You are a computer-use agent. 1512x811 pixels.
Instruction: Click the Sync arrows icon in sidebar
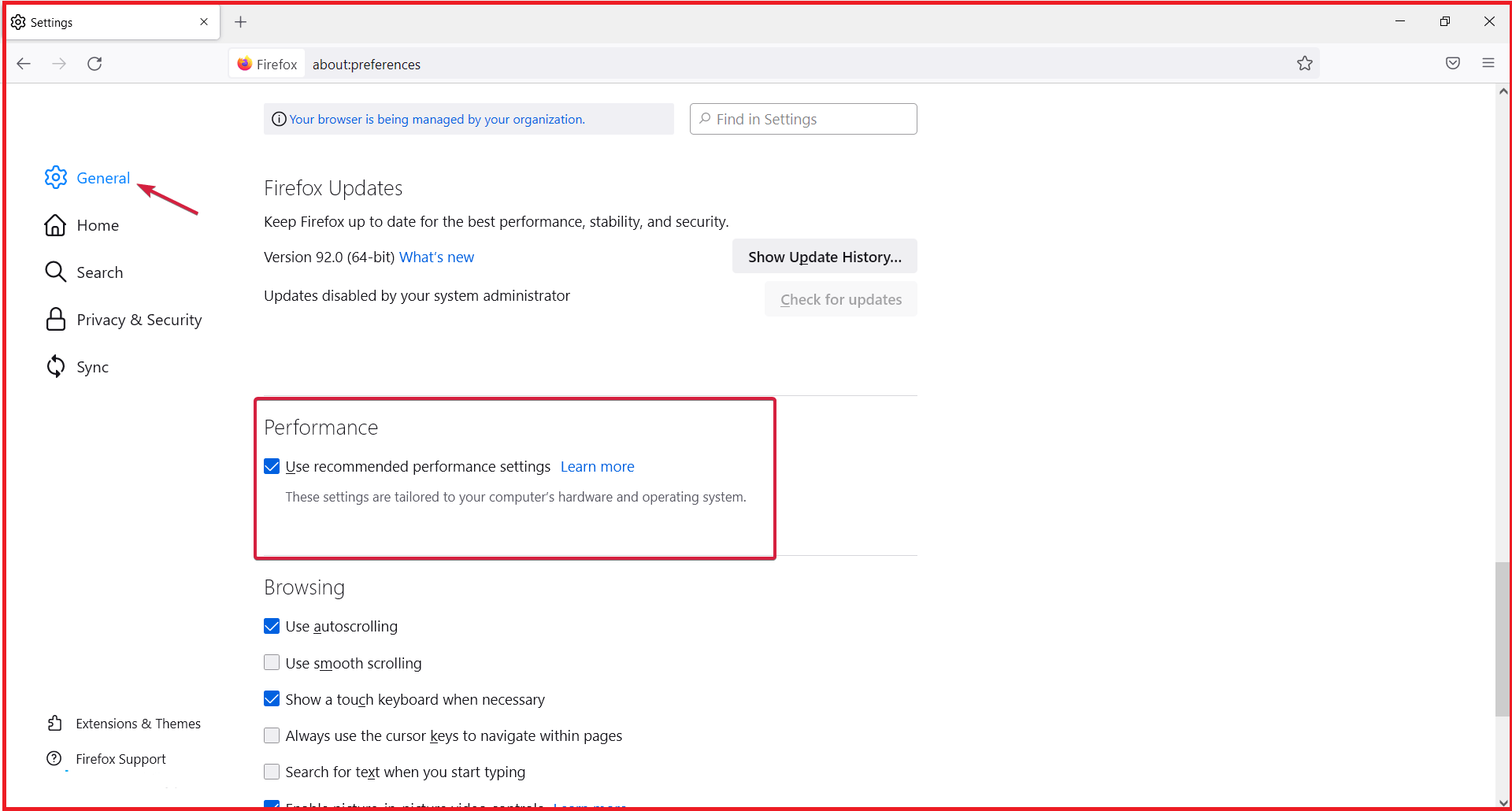[x=55, y=366]
